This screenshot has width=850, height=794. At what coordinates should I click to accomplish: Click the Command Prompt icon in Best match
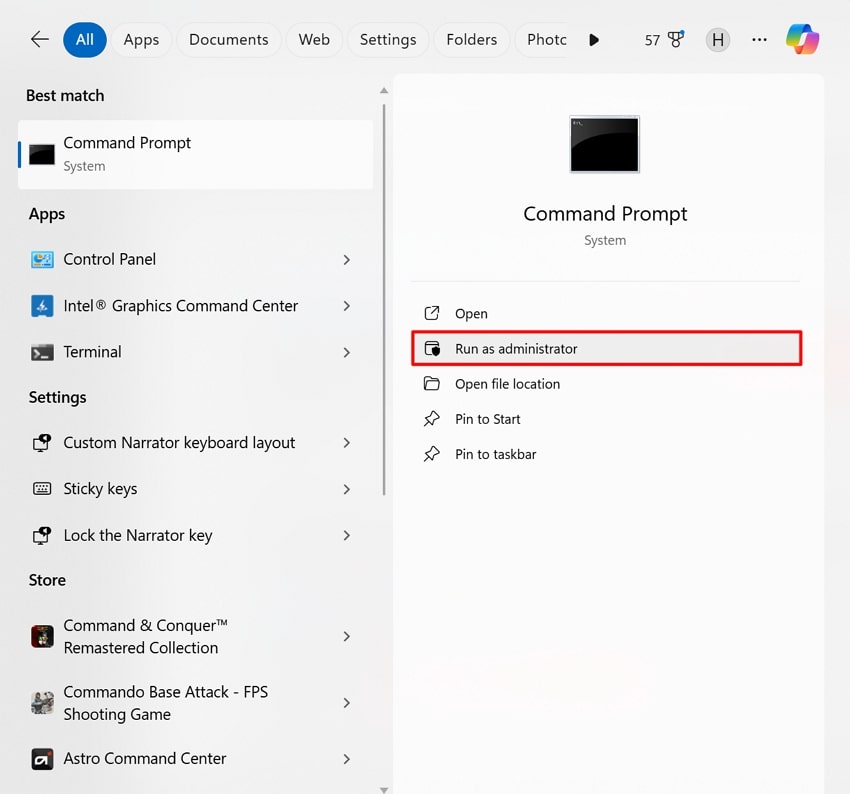(x=42, y=154)
